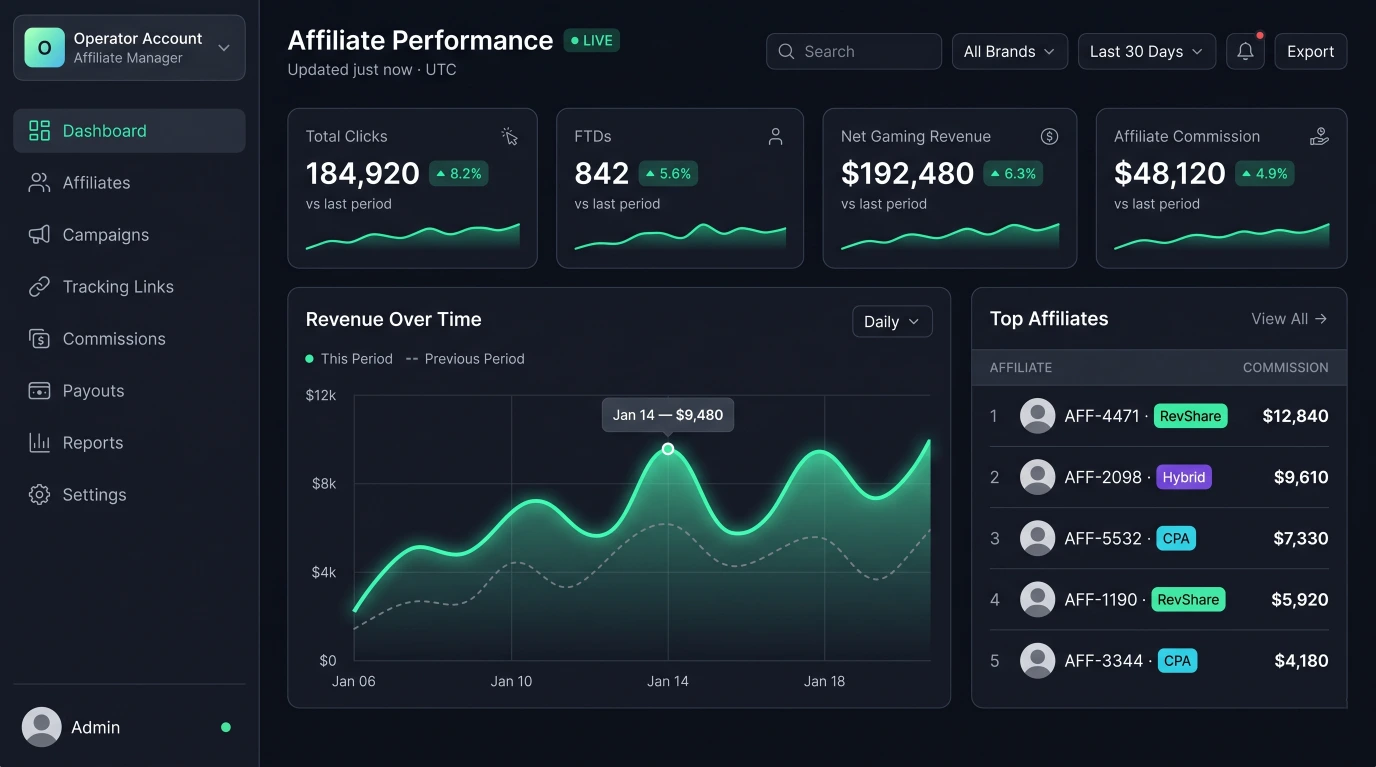Open Commissions menu item
Image resolution: width=1376 pixels, height=767 pixels.
[x=129, y=339]
